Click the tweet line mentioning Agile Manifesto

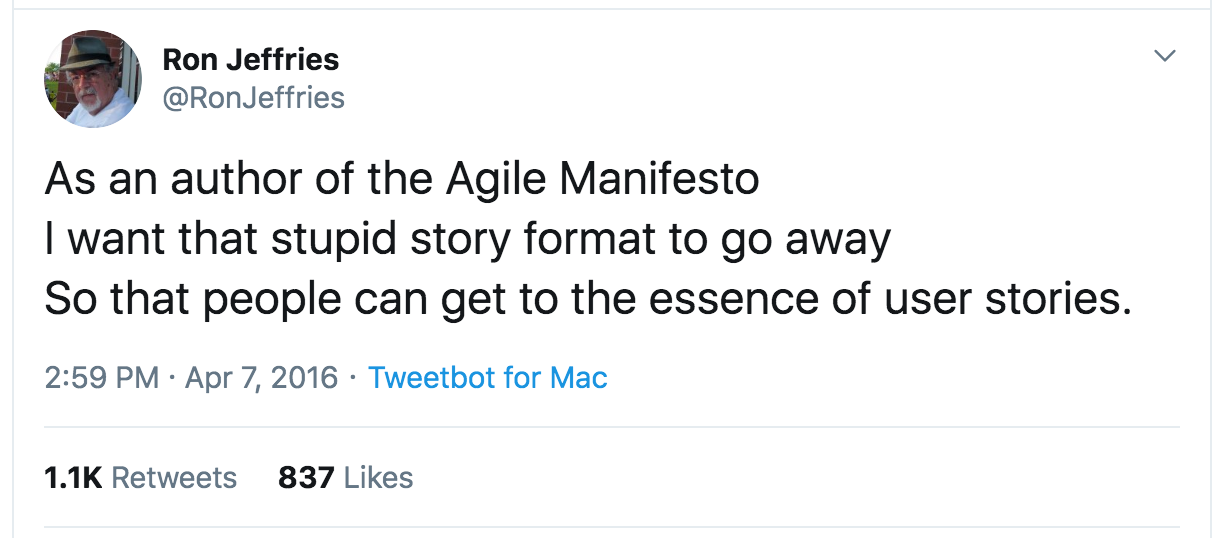click(402, 180)
